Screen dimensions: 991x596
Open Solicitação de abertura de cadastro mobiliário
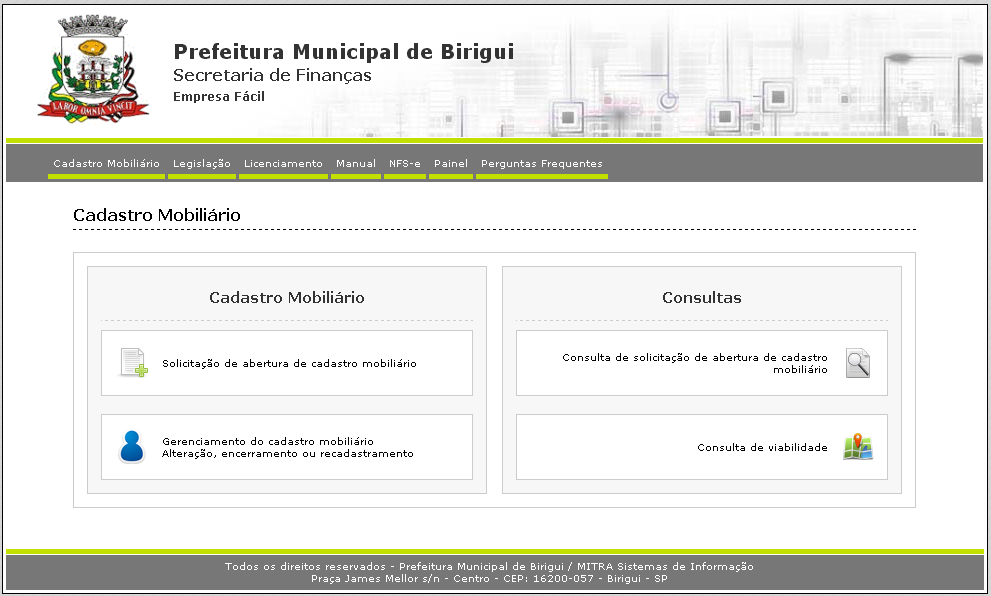click(289, 363)
